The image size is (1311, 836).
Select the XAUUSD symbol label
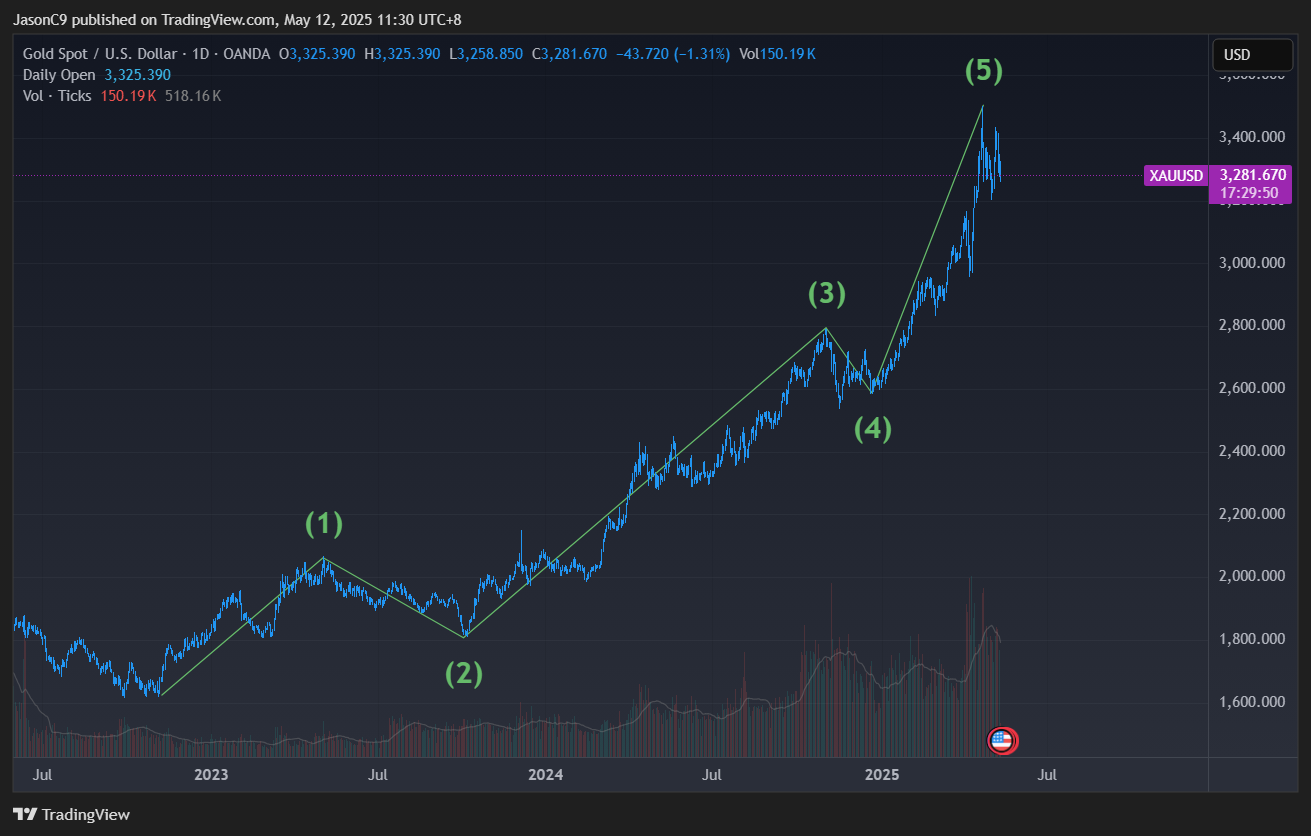coord(1176,175)
